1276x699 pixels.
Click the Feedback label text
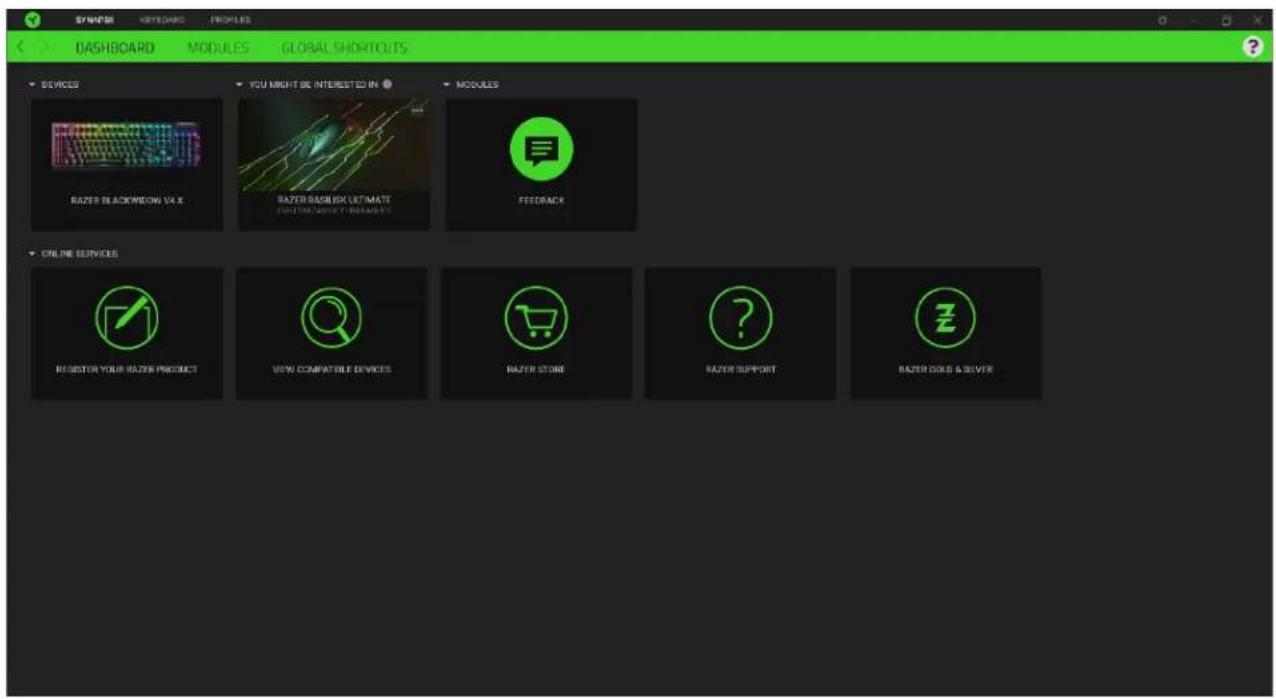point(541,201)
